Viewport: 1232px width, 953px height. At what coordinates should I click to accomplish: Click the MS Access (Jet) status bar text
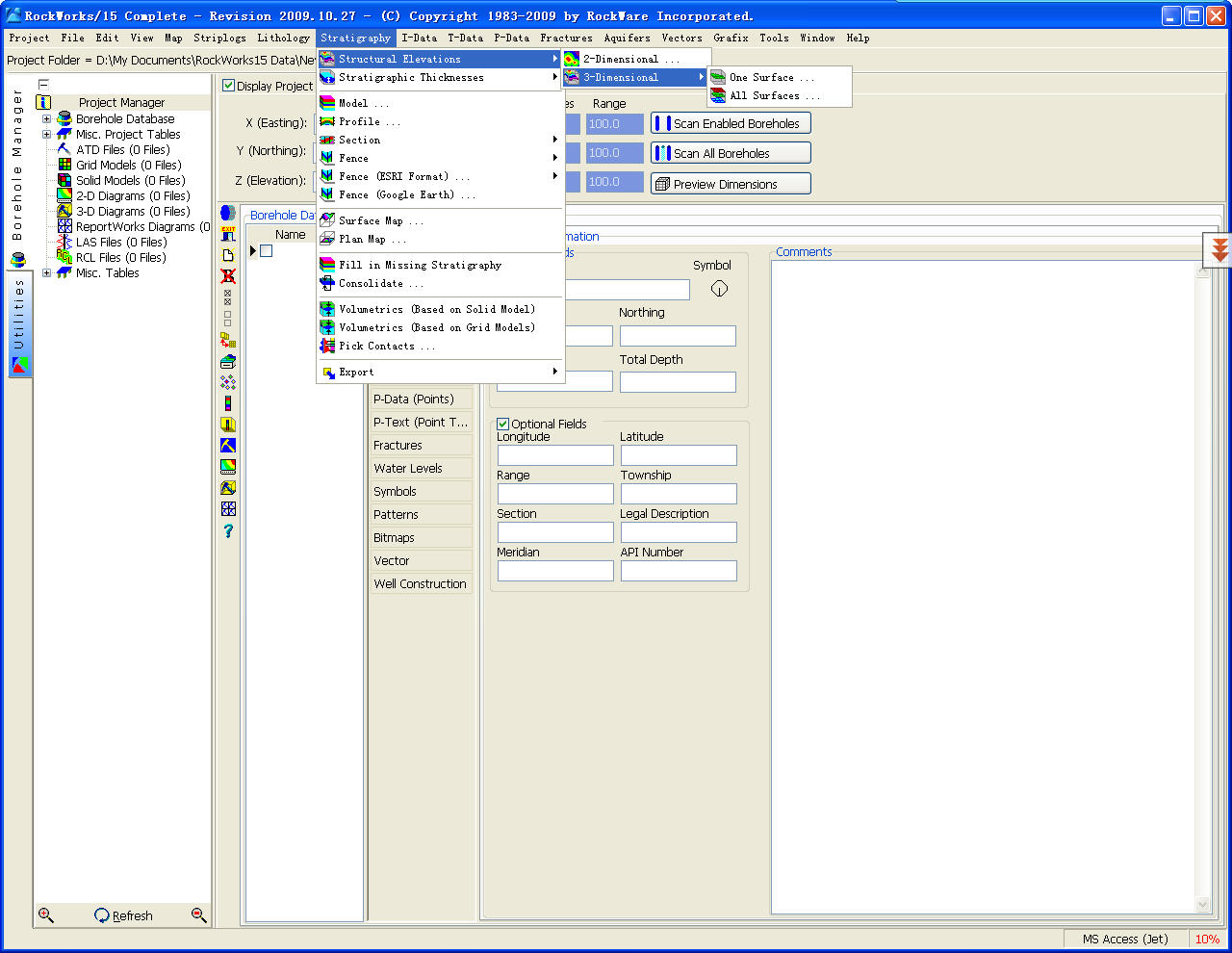tap(1125, 940)
